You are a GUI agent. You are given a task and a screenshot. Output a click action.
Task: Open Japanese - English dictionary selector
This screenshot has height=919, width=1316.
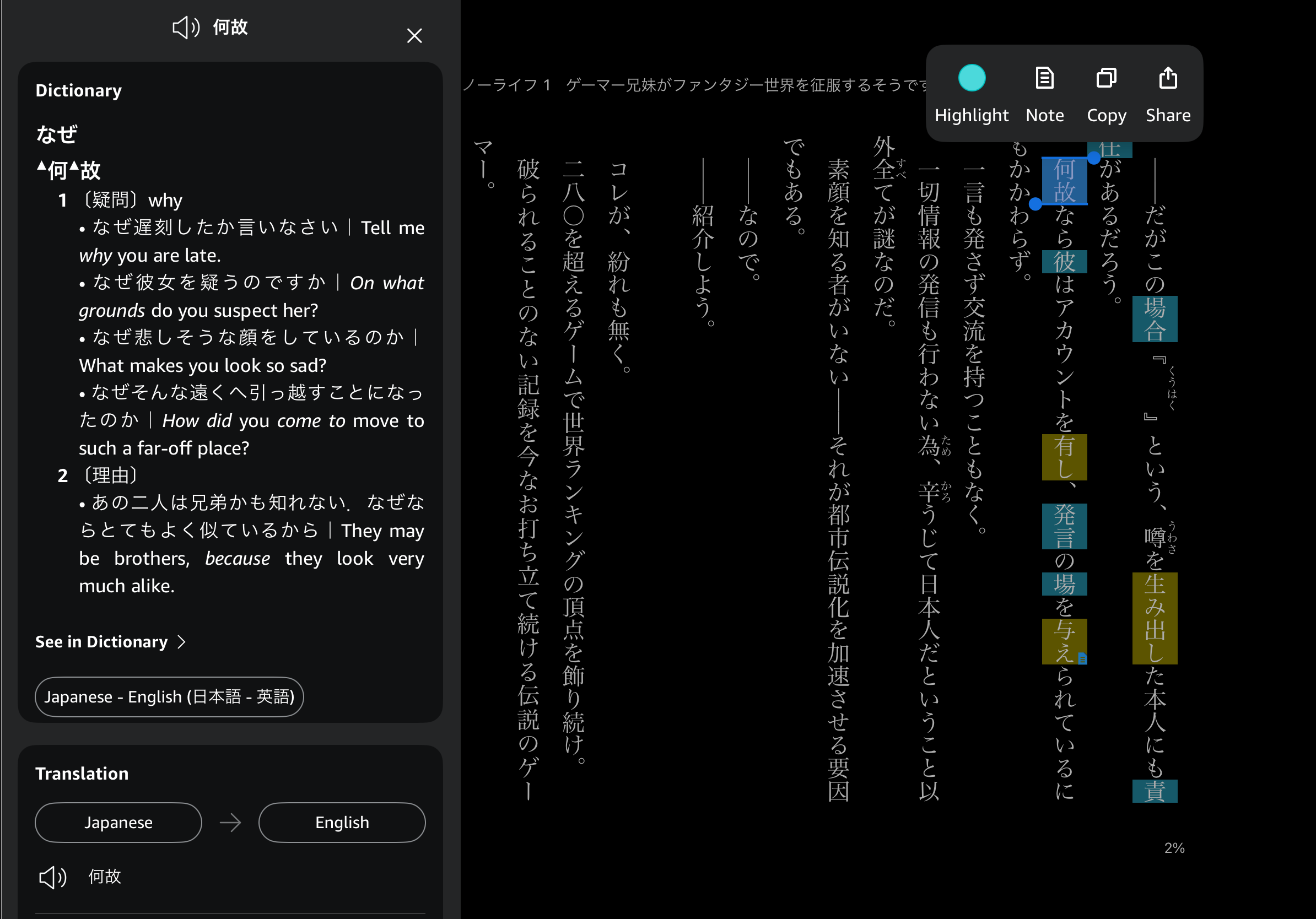(169, 697)
